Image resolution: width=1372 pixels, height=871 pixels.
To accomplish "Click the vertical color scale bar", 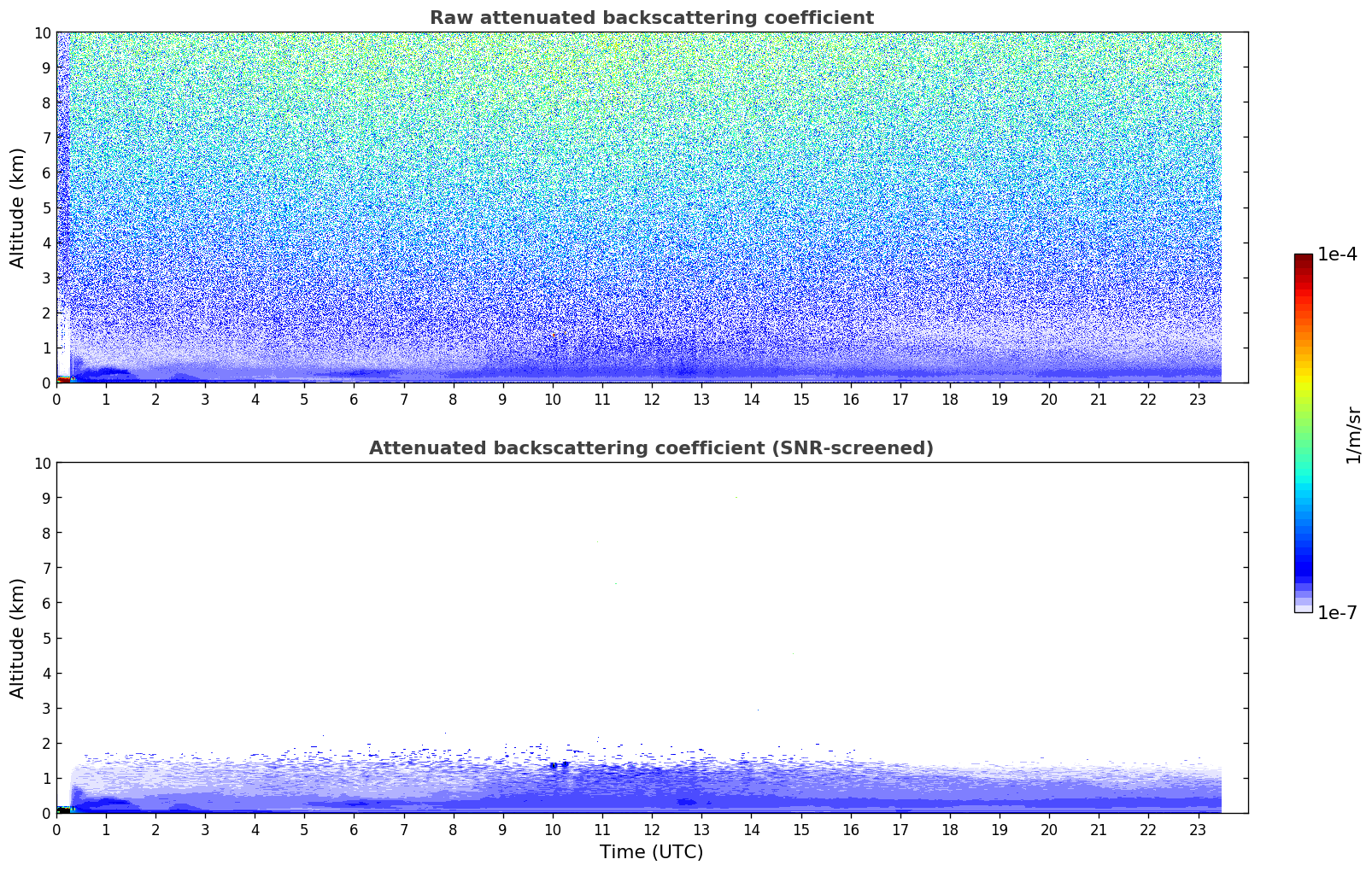I will (x=1303, y=433).
